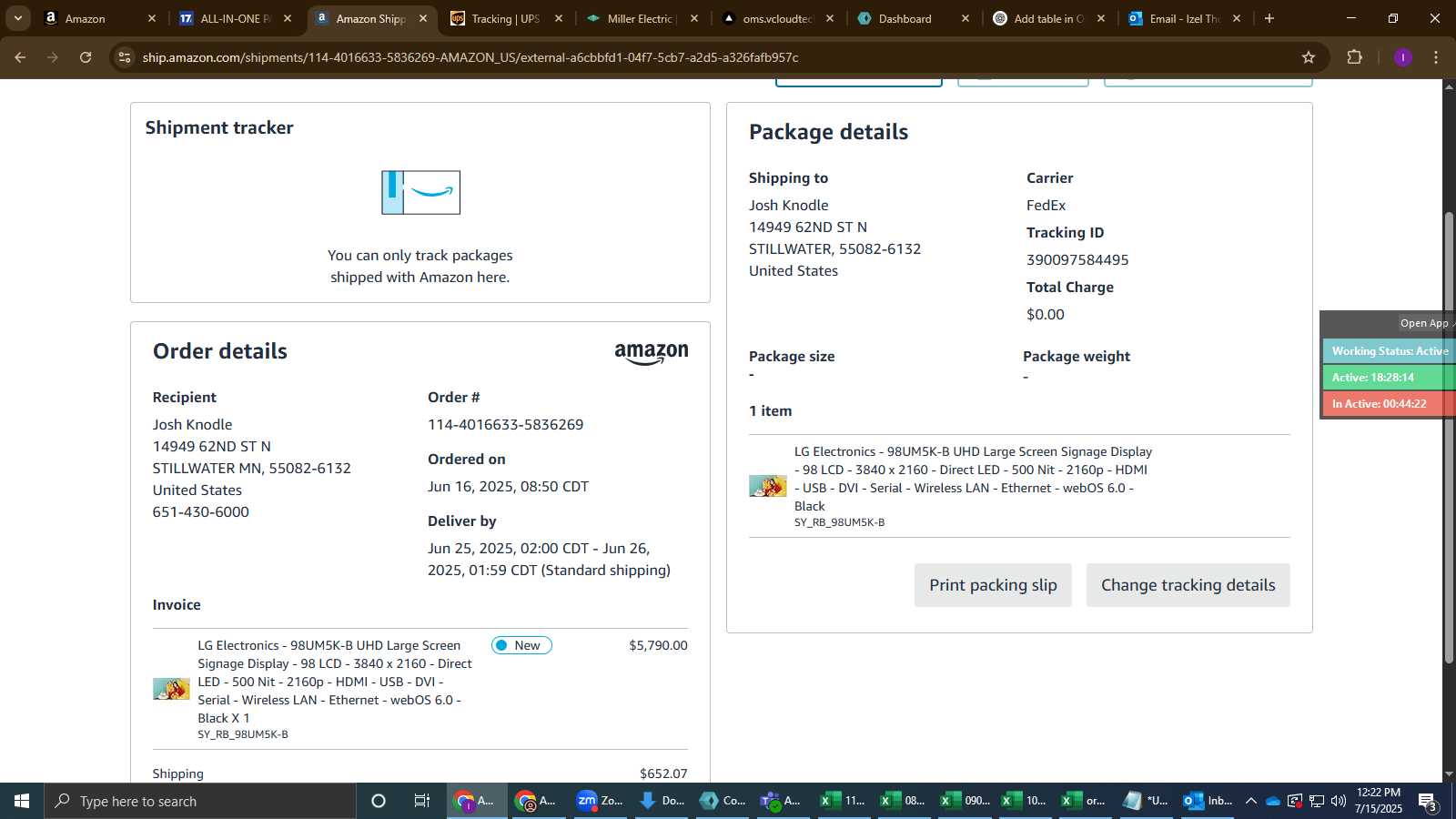Click the $652.07 shipping amount
Viewport: 1456px width, 819px height.
point(663,773)
